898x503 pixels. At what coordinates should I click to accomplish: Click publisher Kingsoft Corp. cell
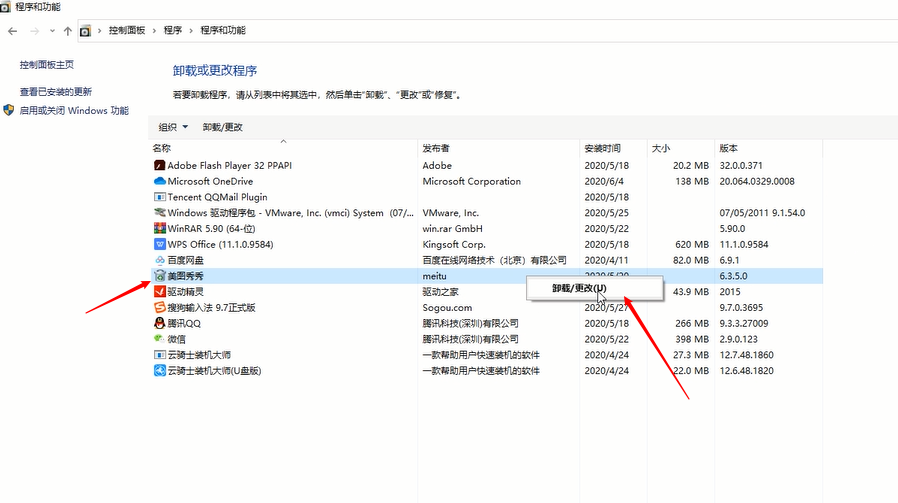pyautogui.click(x=454, y=245)
